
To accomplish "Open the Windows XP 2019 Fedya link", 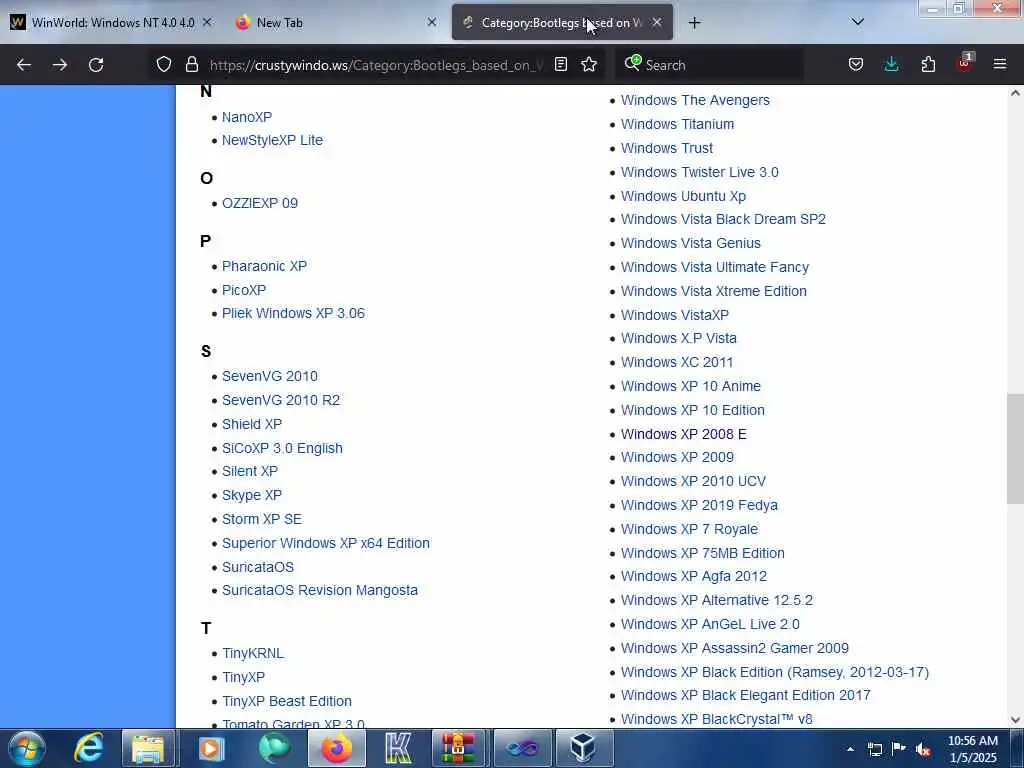I will point(699,505).
